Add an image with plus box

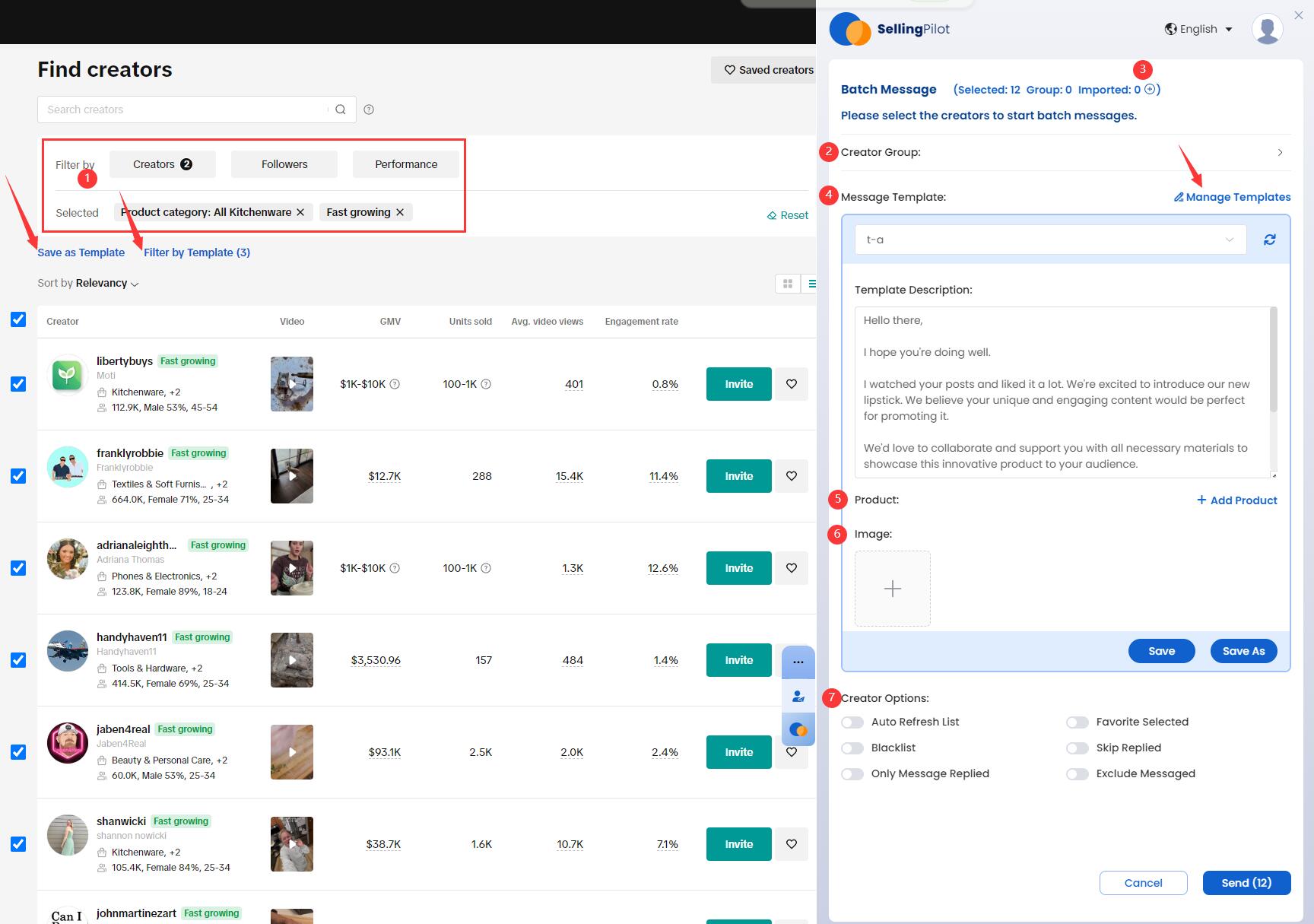click(893, 589)
